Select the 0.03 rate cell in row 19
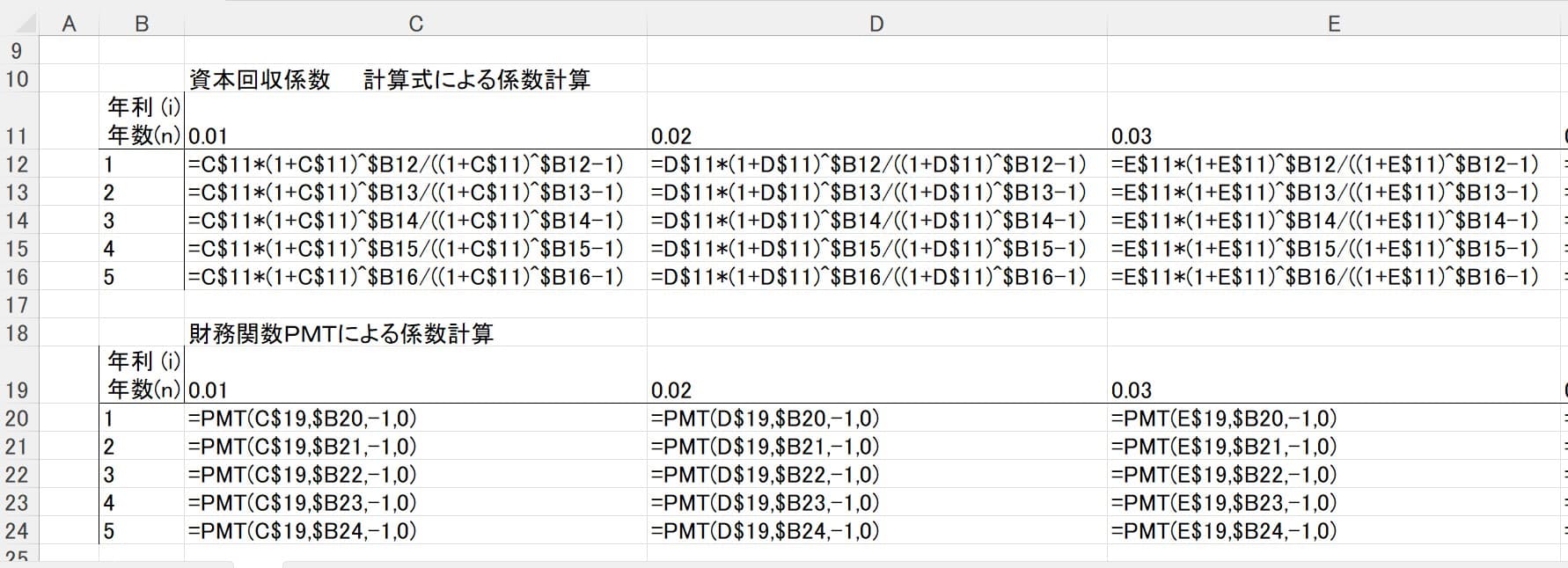This screenshot has height=568, width=1568. coord(1132,390)
